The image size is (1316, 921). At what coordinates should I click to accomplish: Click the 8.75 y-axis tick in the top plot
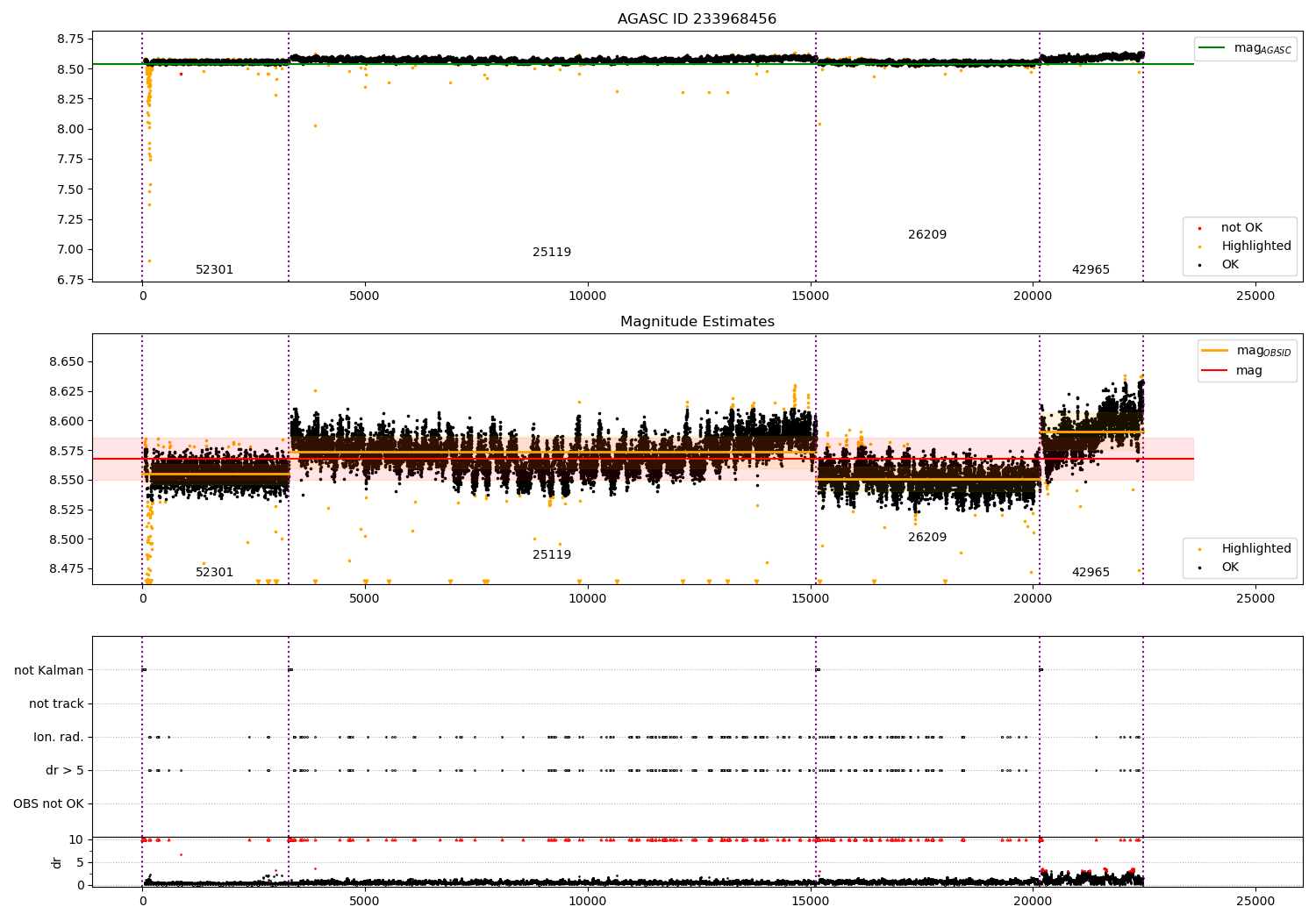(70, 39)
